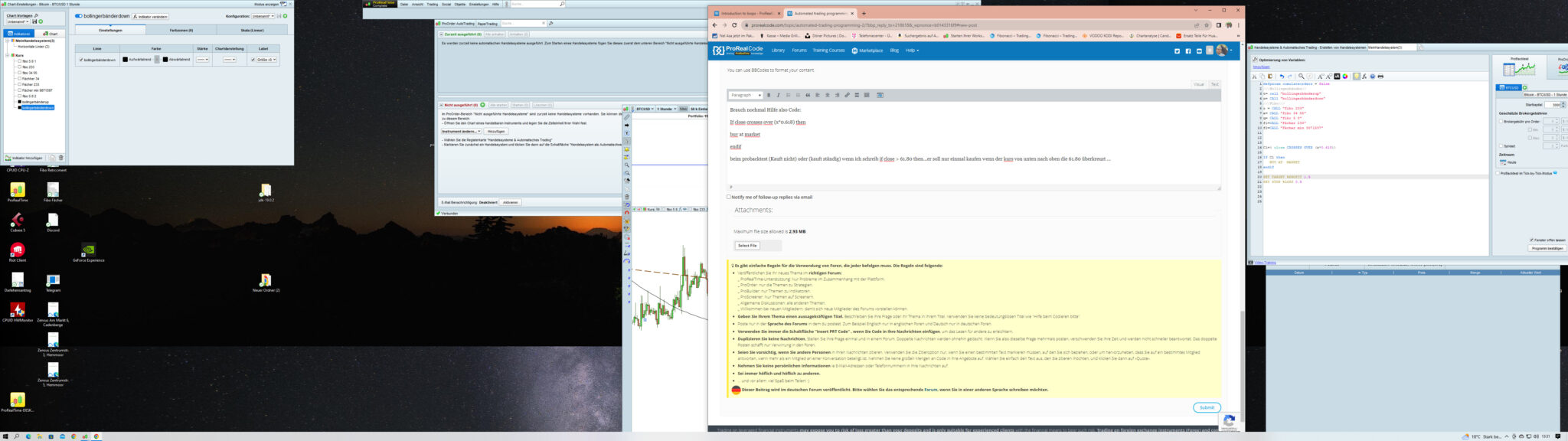Check the Fächer 233 indicator checkbox

point(19,84)
